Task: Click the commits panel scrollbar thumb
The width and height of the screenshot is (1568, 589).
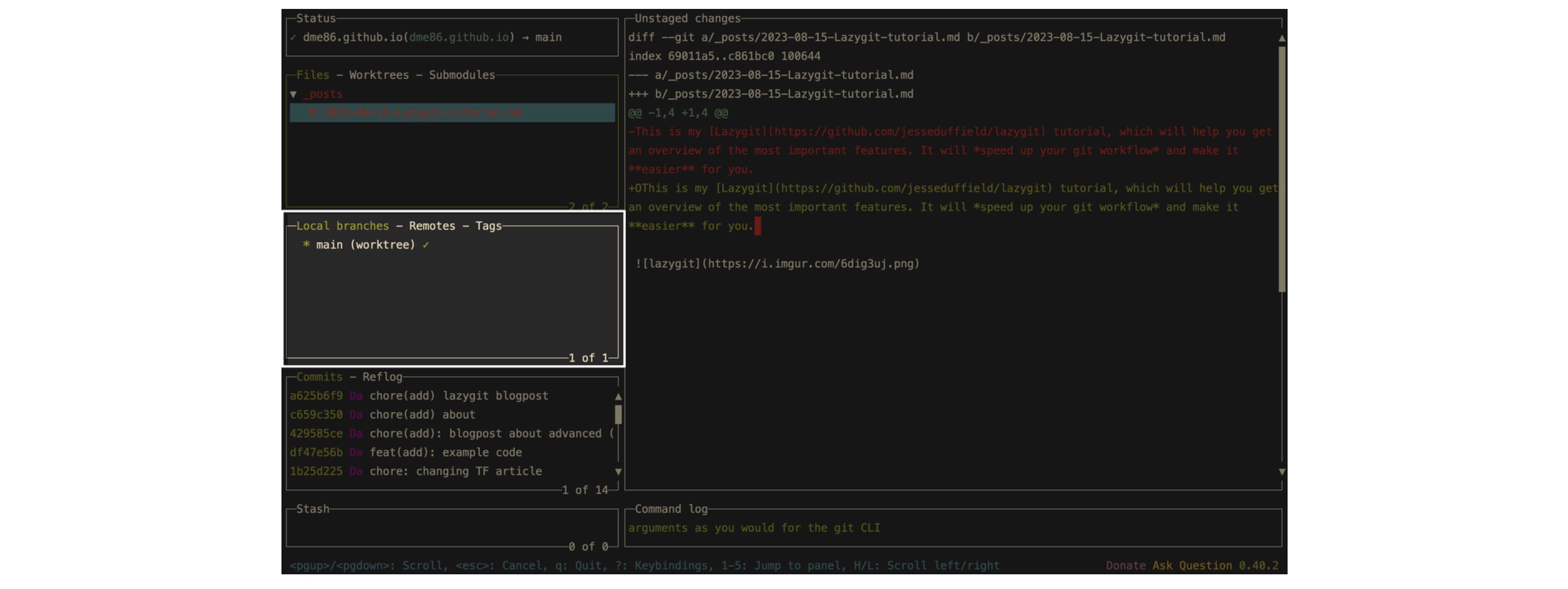Action: coord(619,415)
